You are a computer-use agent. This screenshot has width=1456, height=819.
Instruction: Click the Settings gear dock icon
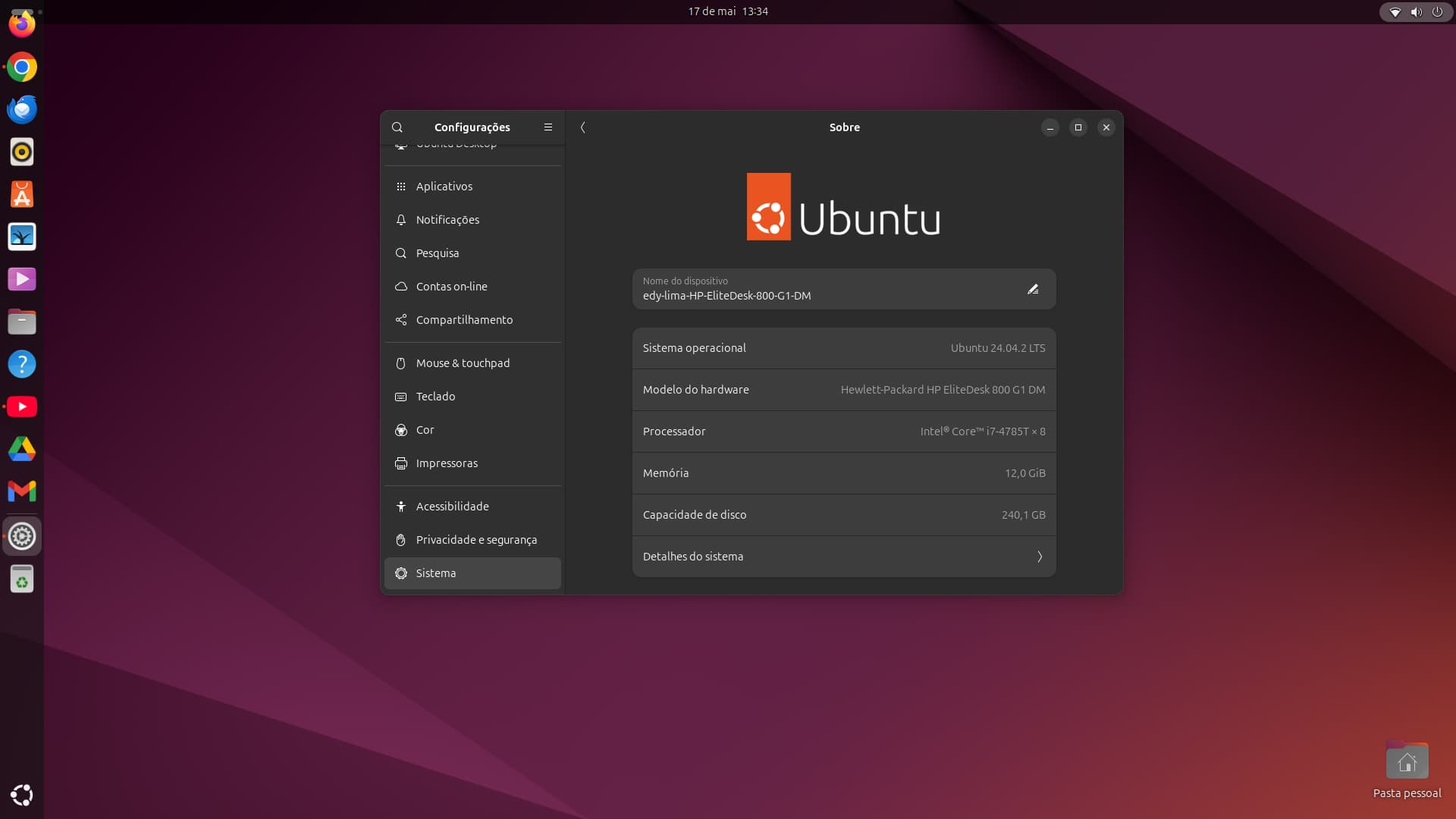tap(22, 537)
